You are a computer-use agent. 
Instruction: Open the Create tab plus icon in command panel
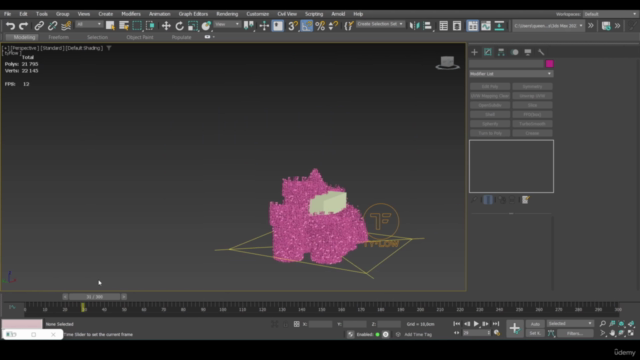pyautogui.click(x=474, y=52)
